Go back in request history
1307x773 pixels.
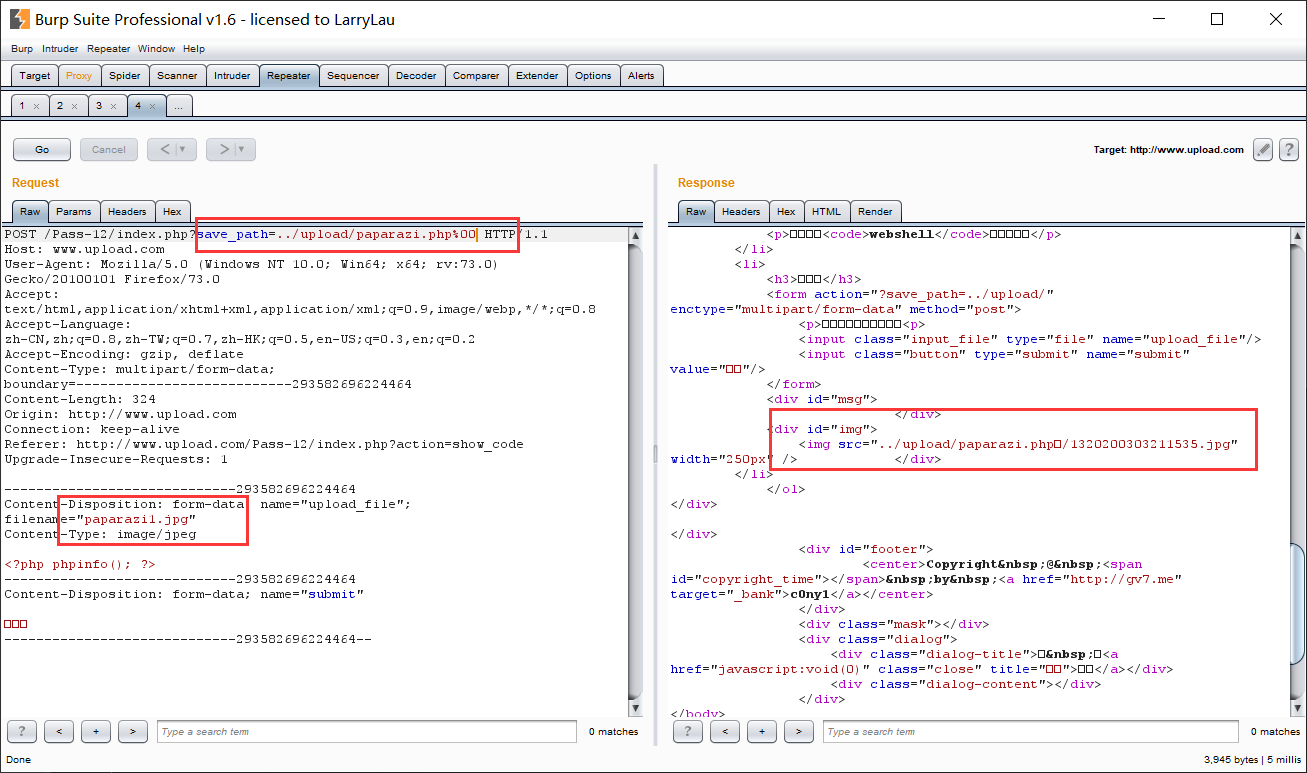coord(172,150)
